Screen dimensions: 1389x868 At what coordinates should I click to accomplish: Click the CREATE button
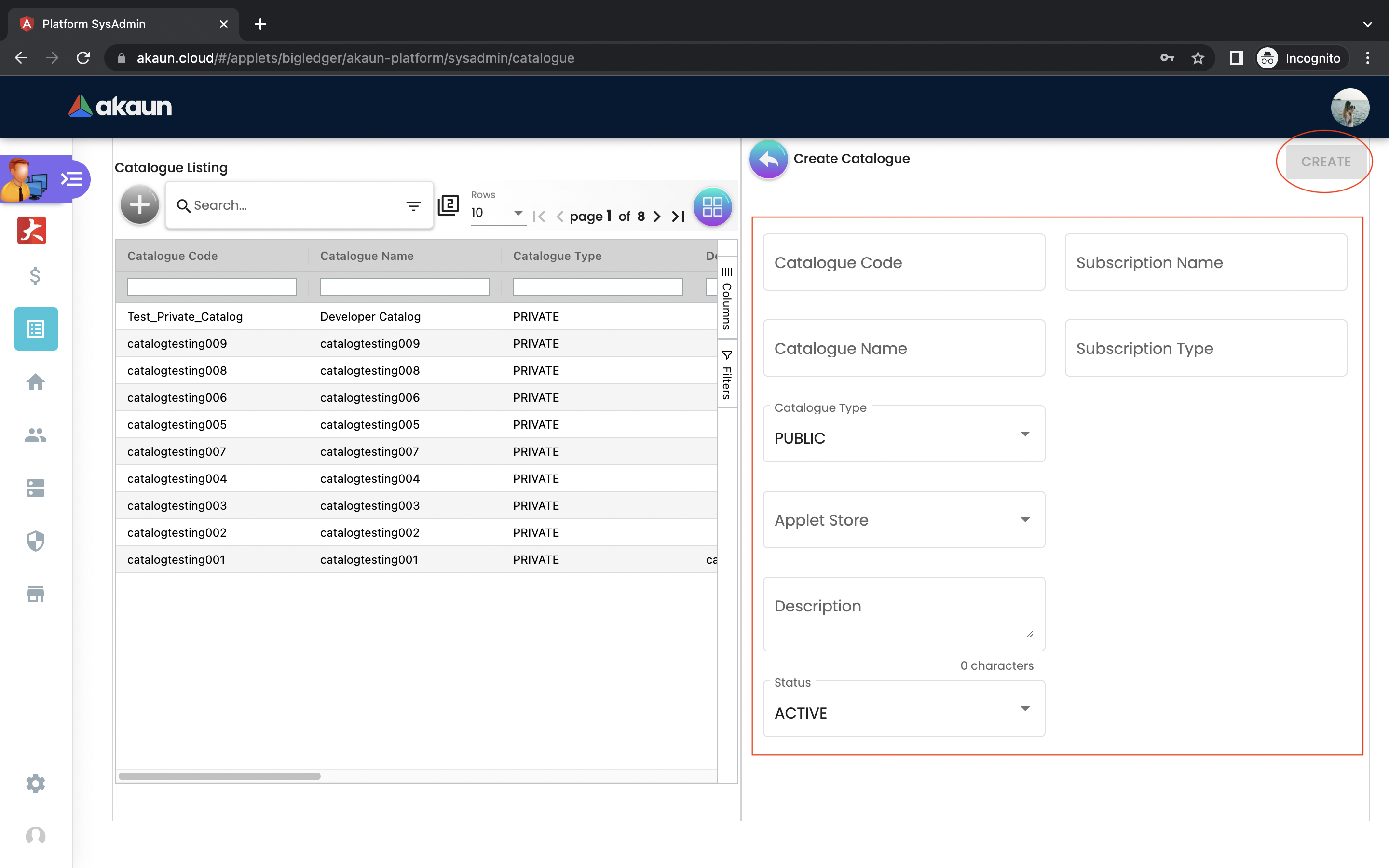pos(1325,162)
